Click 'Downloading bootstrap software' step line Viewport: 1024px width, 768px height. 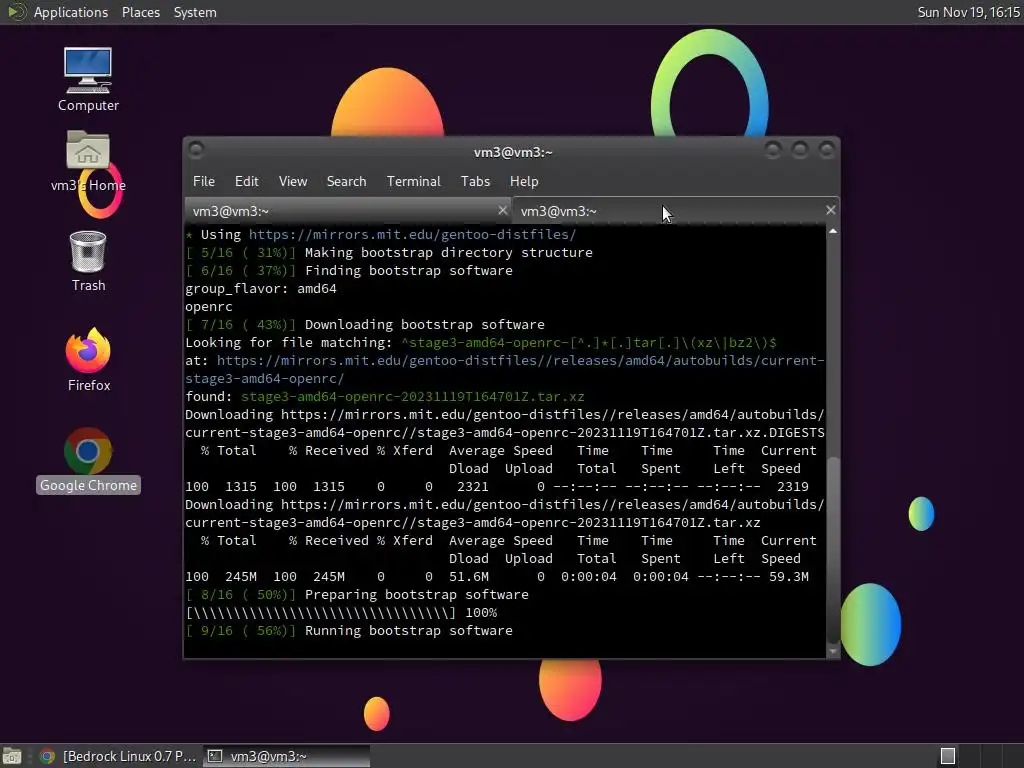(x=365, y=325)
